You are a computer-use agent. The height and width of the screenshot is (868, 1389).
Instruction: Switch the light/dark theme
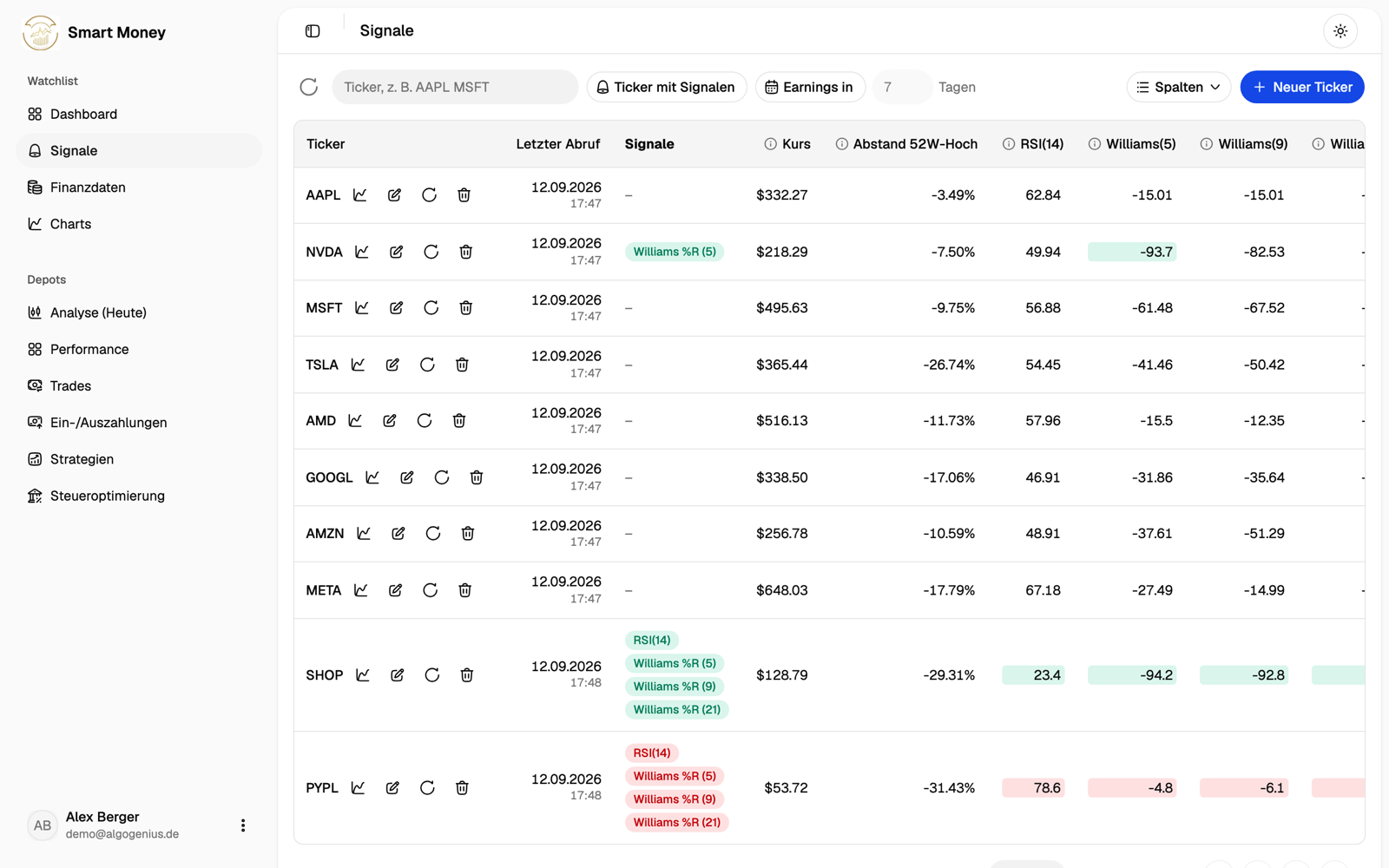click(x=1340, y=31)
